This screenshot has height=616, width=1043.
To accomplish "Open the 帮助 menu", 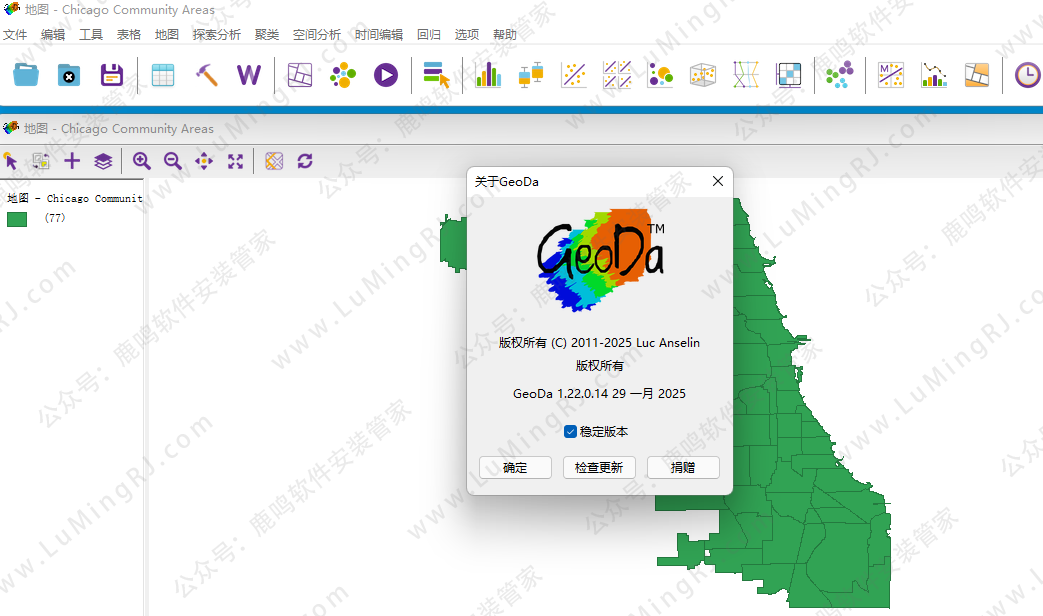I will 505,34.
